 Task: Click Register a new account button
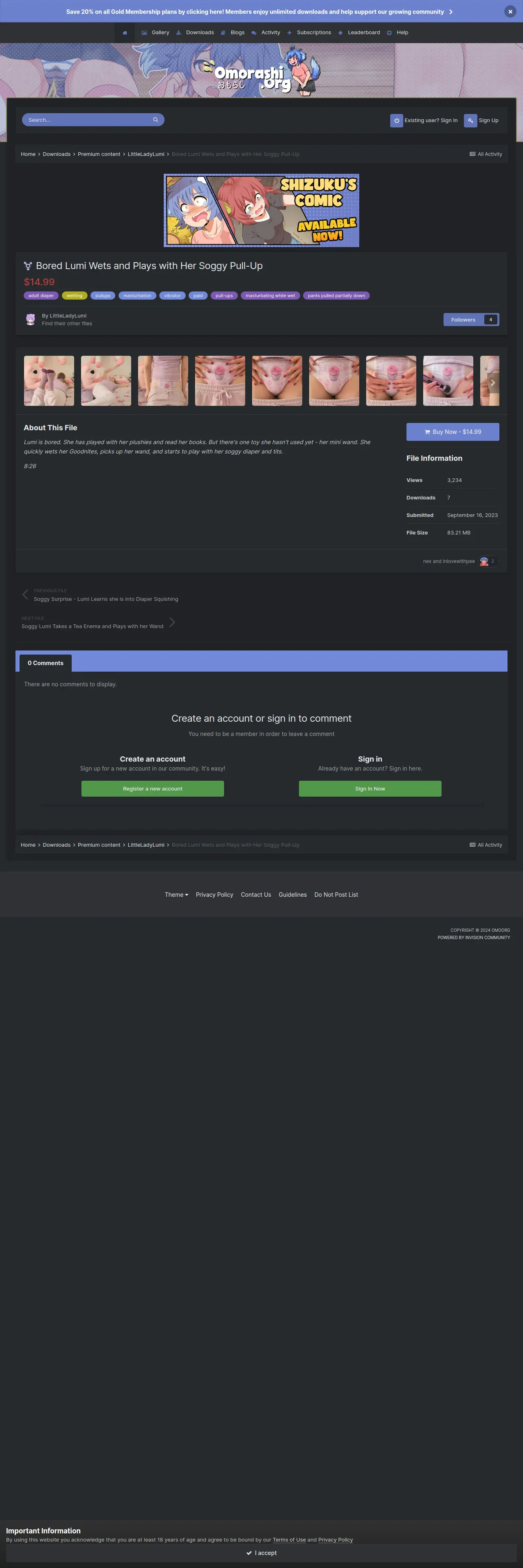click(x=153, y=789)
